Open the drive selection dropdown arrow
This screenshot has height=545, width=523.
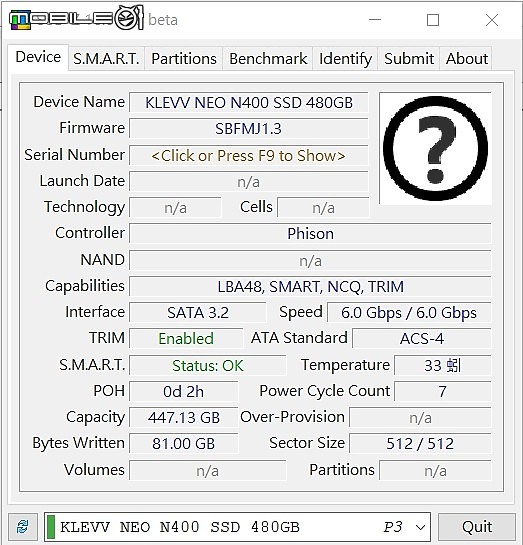coord(420,527)
